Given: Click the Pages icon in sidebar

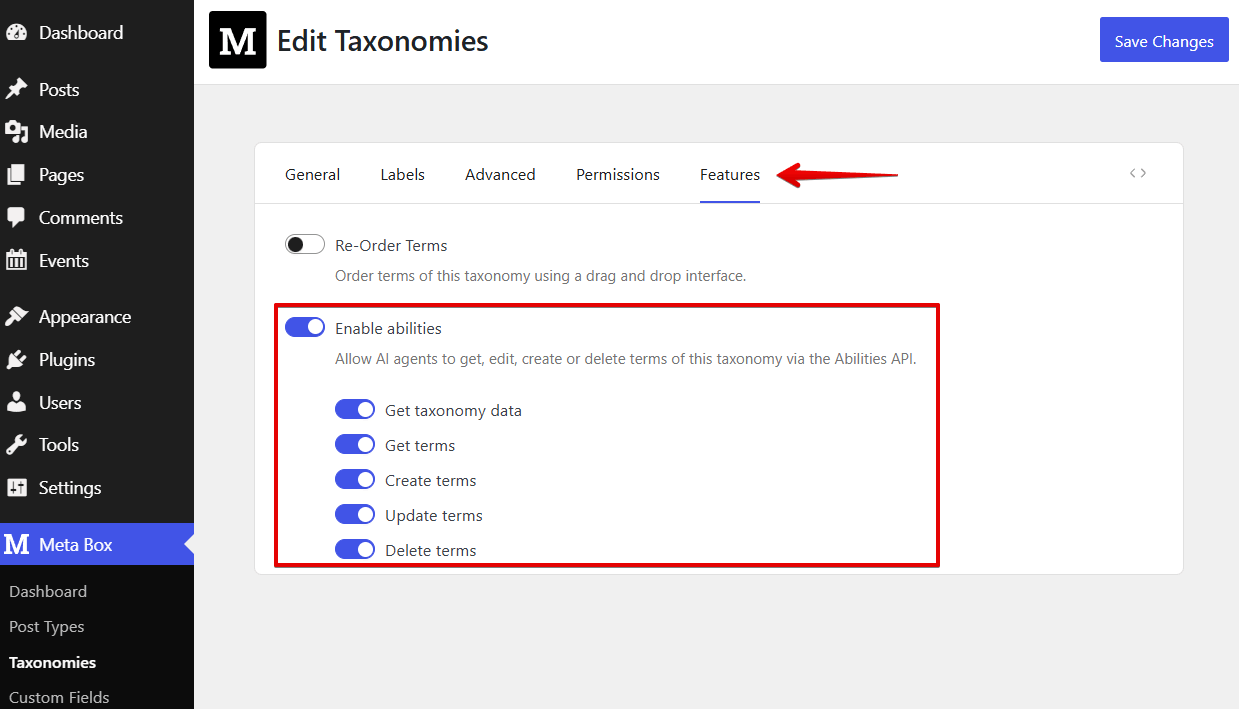Looking at the screenshot, I should (16, 175).
